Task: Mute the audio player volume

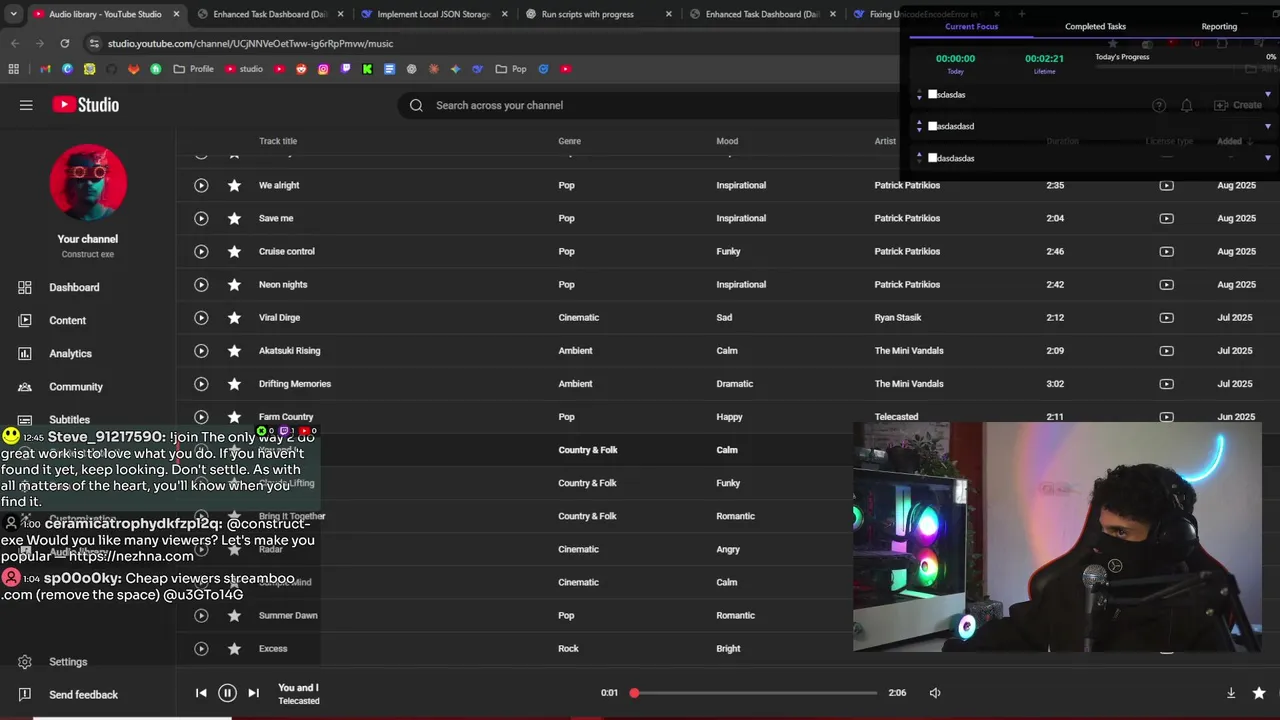Action: point(935,692)
